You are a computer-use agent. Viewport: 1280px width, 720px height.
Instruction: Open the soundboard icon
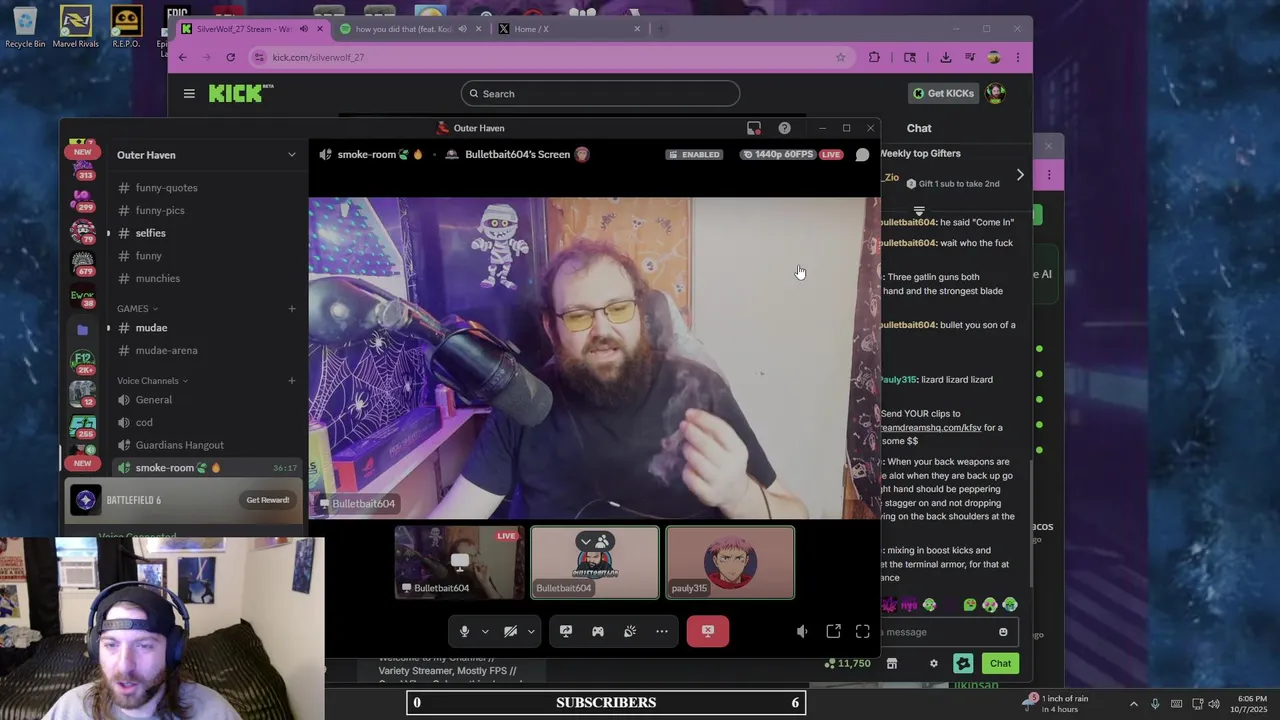click(x=630, y=631)
